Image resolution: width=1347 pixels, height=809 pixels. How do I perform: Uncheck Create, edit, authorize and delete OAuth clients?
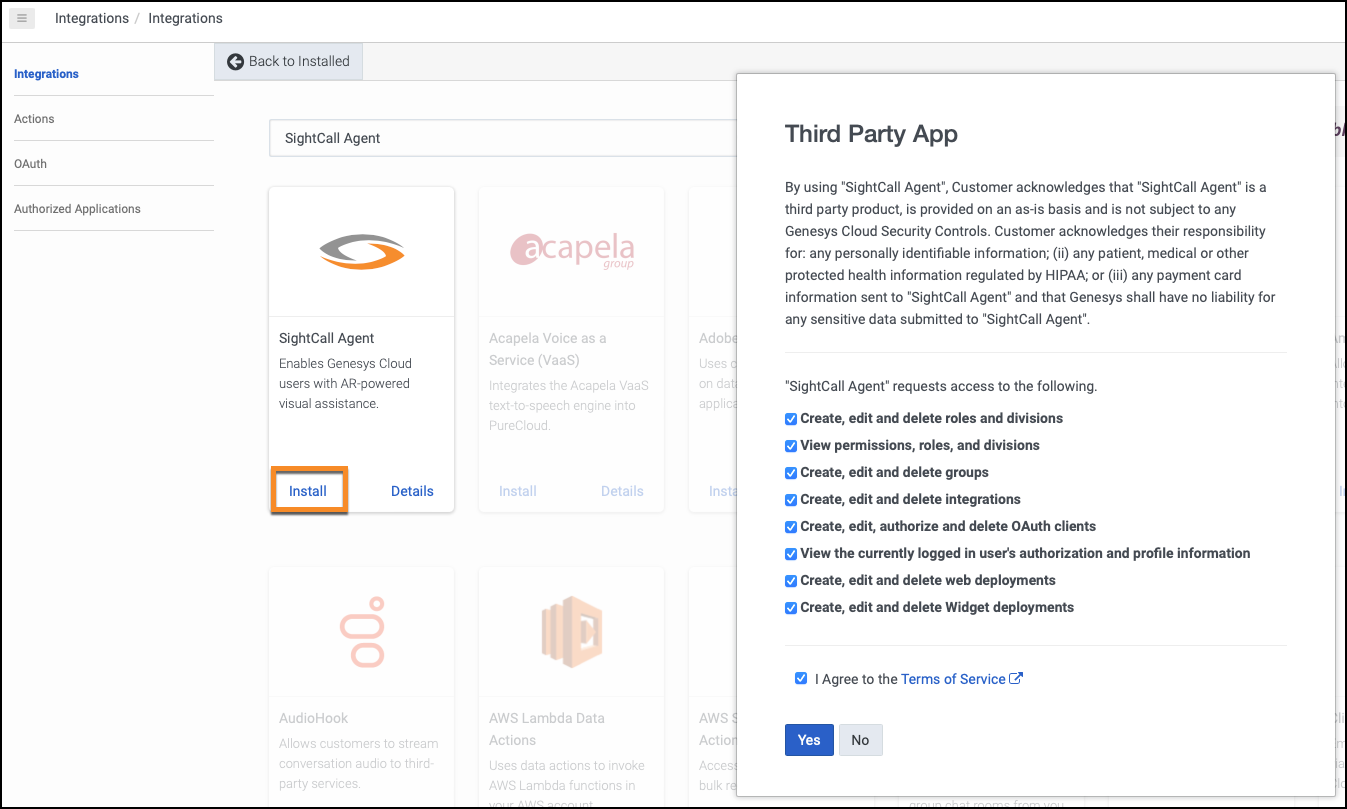click(x=791, y=527)
